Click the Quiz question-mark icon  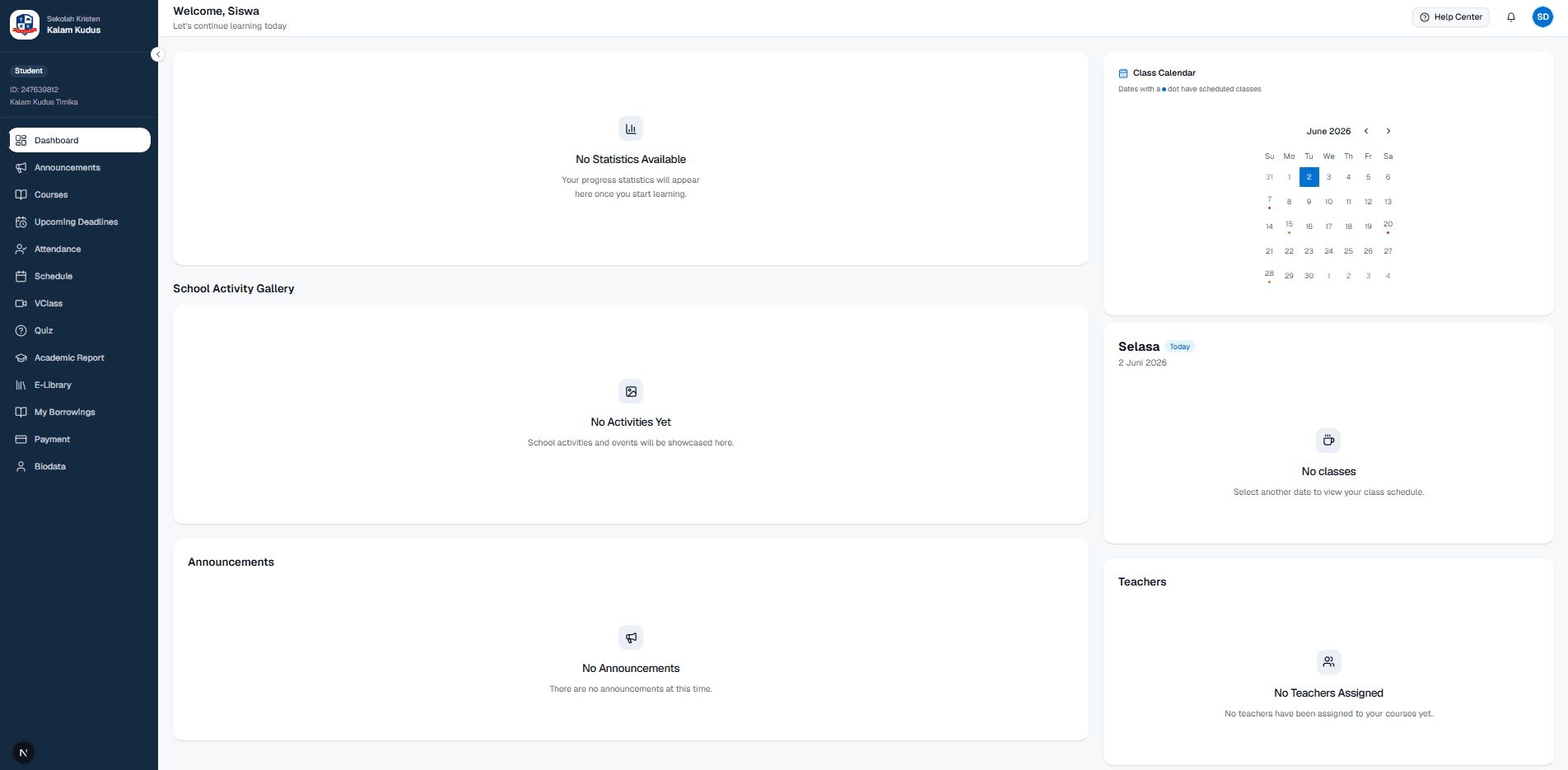point(21,330)
